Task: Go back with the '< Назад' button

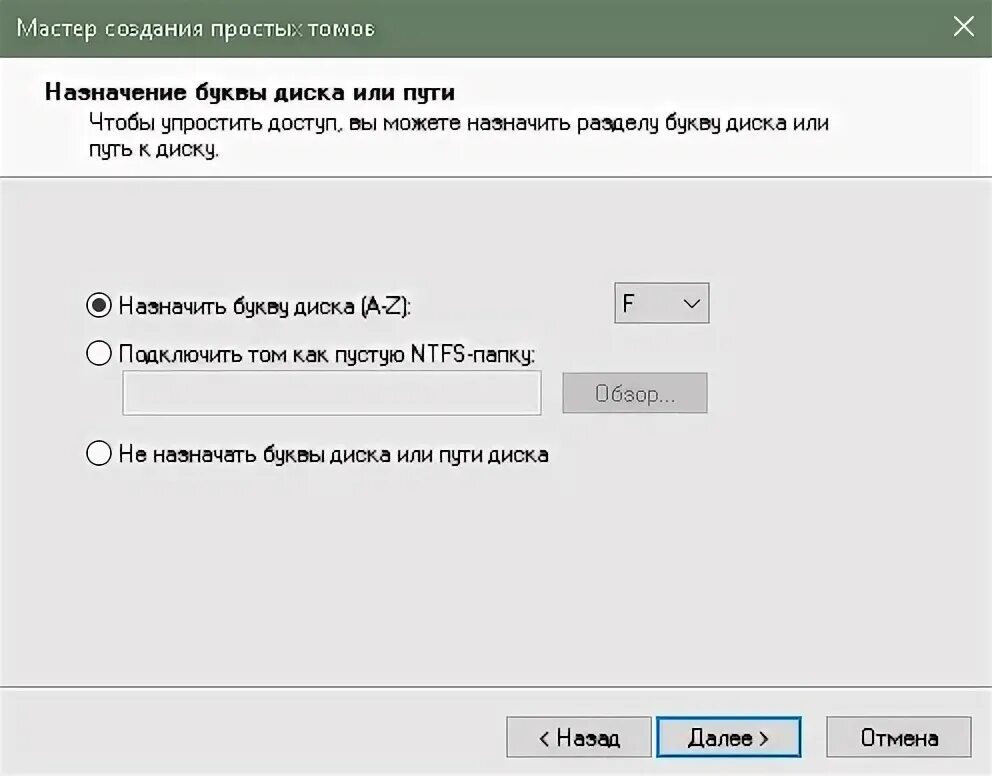Action: pyautogui.click(x=579, y=737)
